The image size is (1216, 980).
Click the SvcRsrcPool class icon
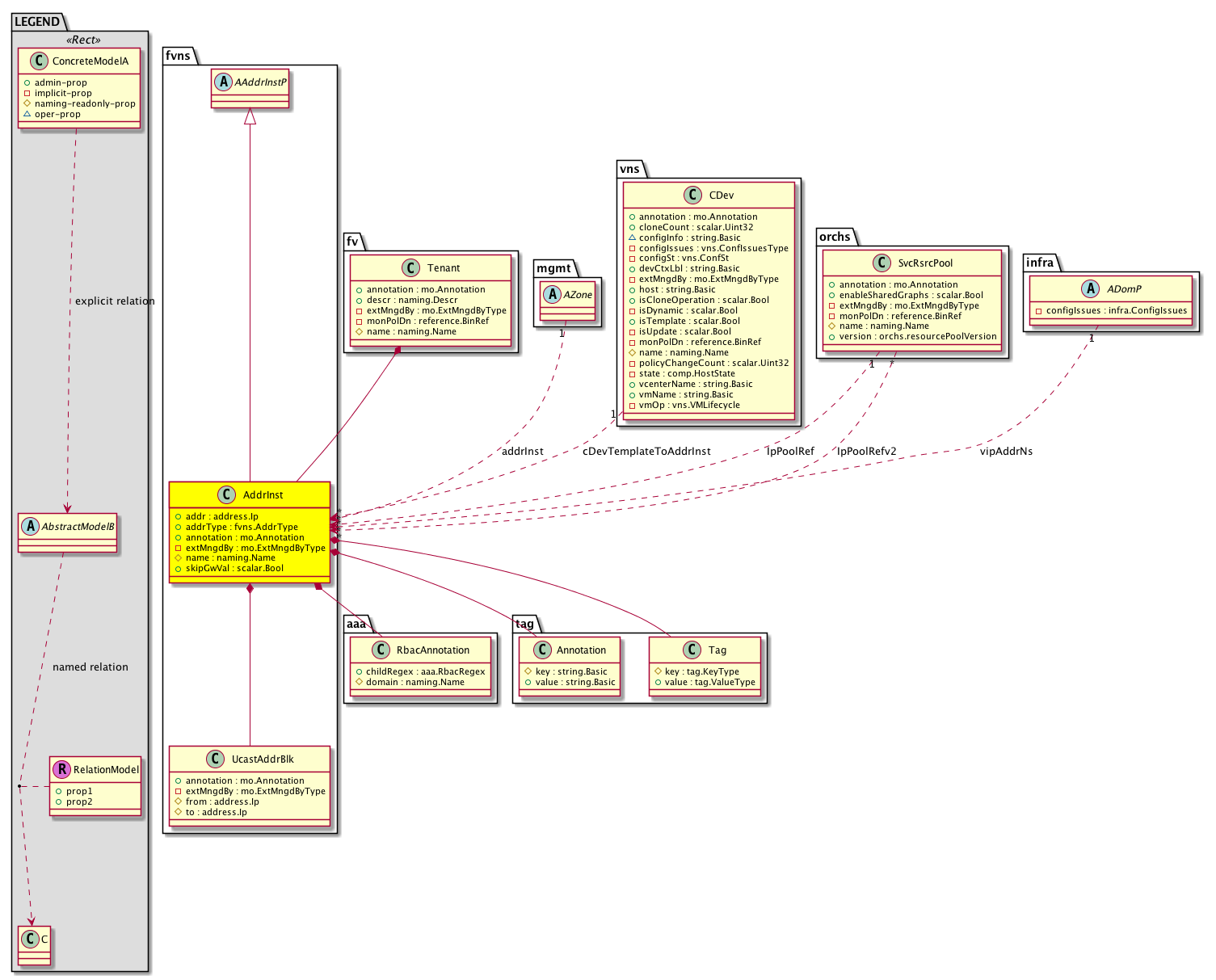(881, 263)
